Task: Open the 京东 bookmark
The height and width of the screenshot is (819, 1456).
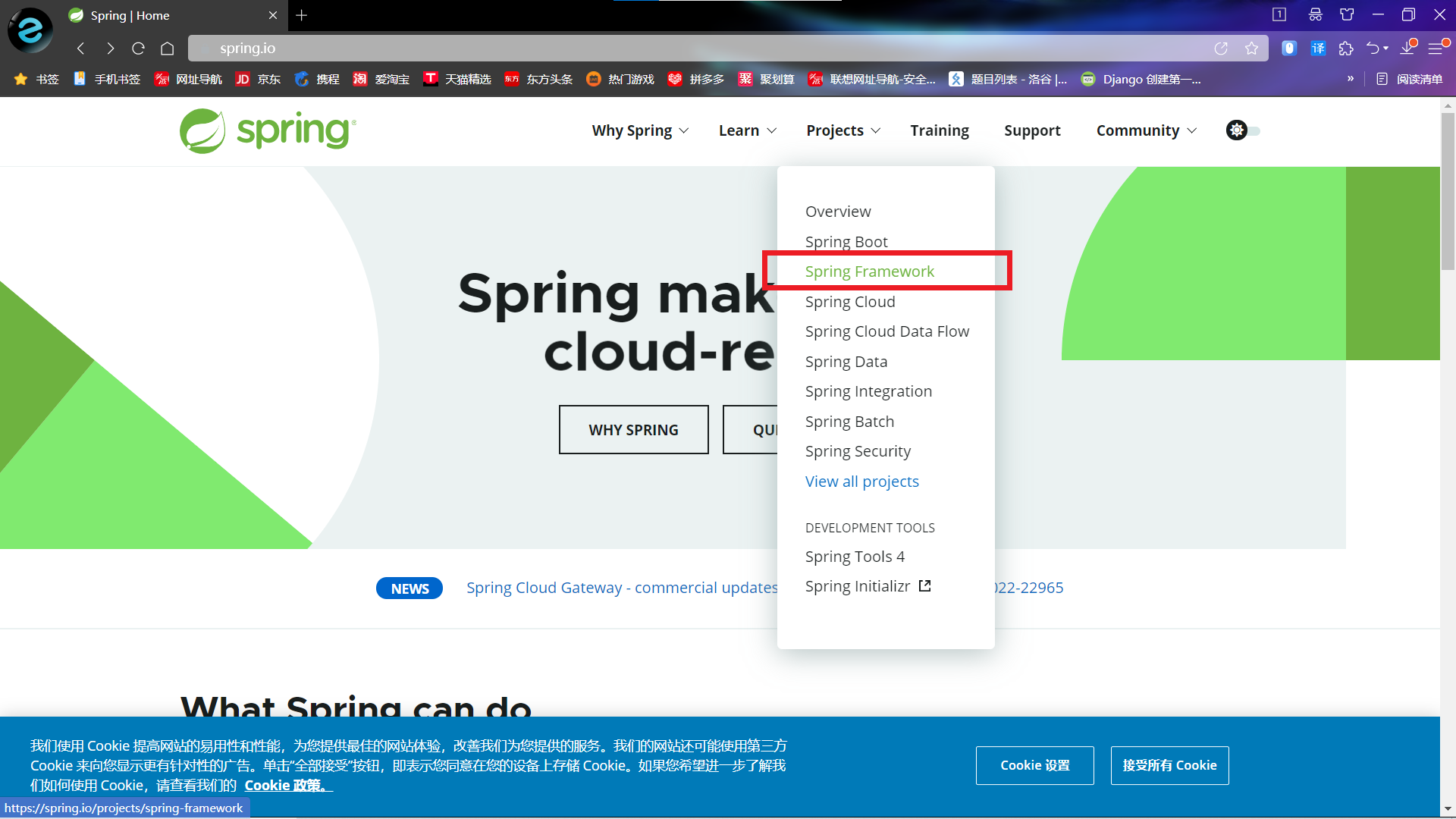Action: point(258,79)
